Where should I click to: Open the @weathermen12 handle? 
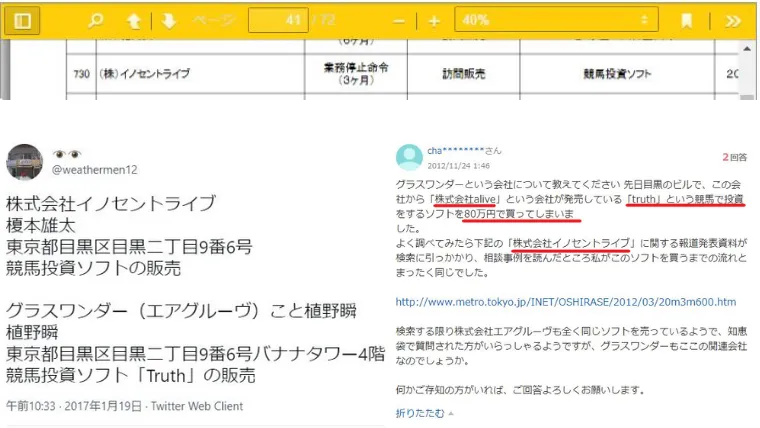(x=95, y=170)
